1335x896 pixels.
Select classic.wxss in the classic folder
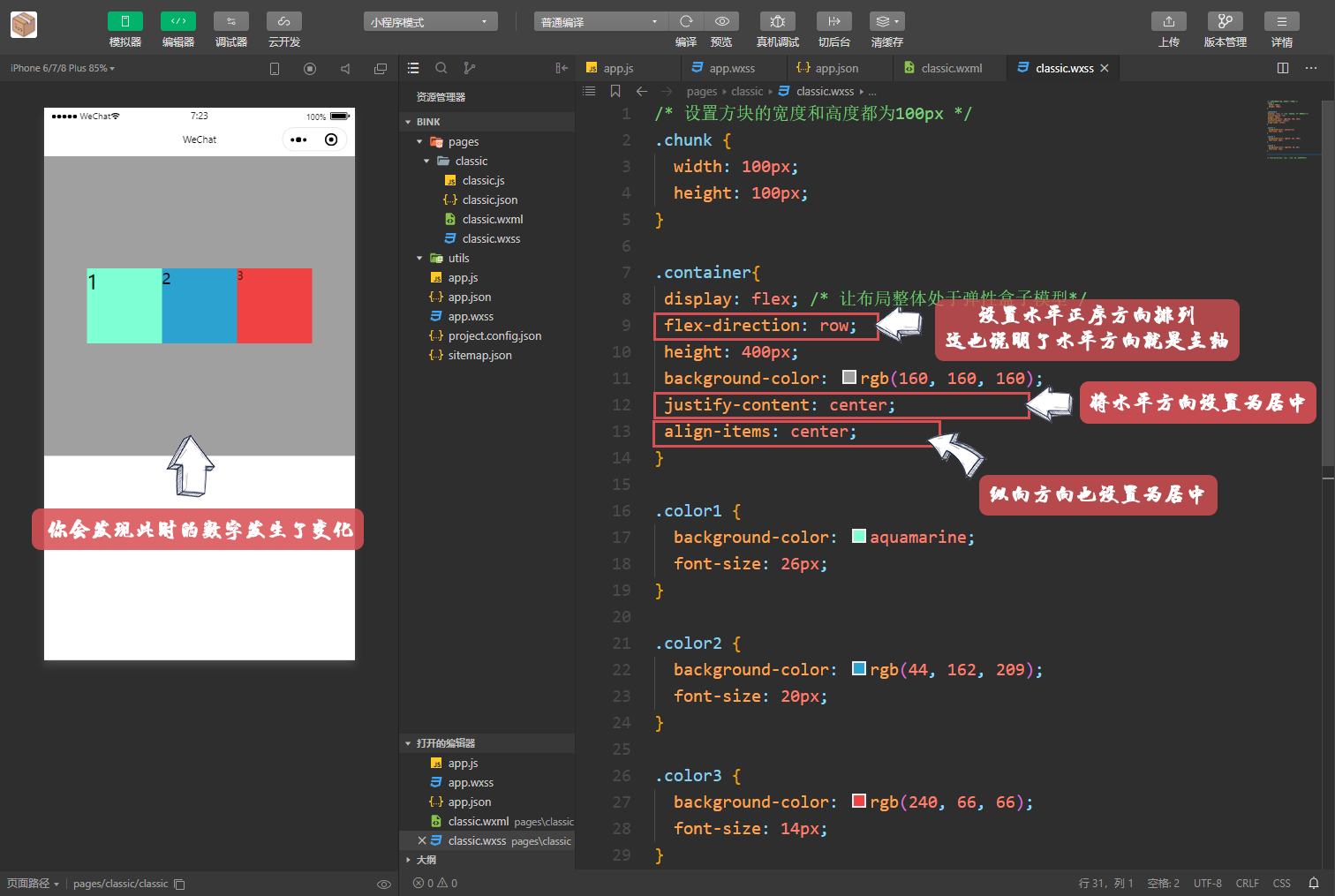pyautogui.click(x=491, y=238)
